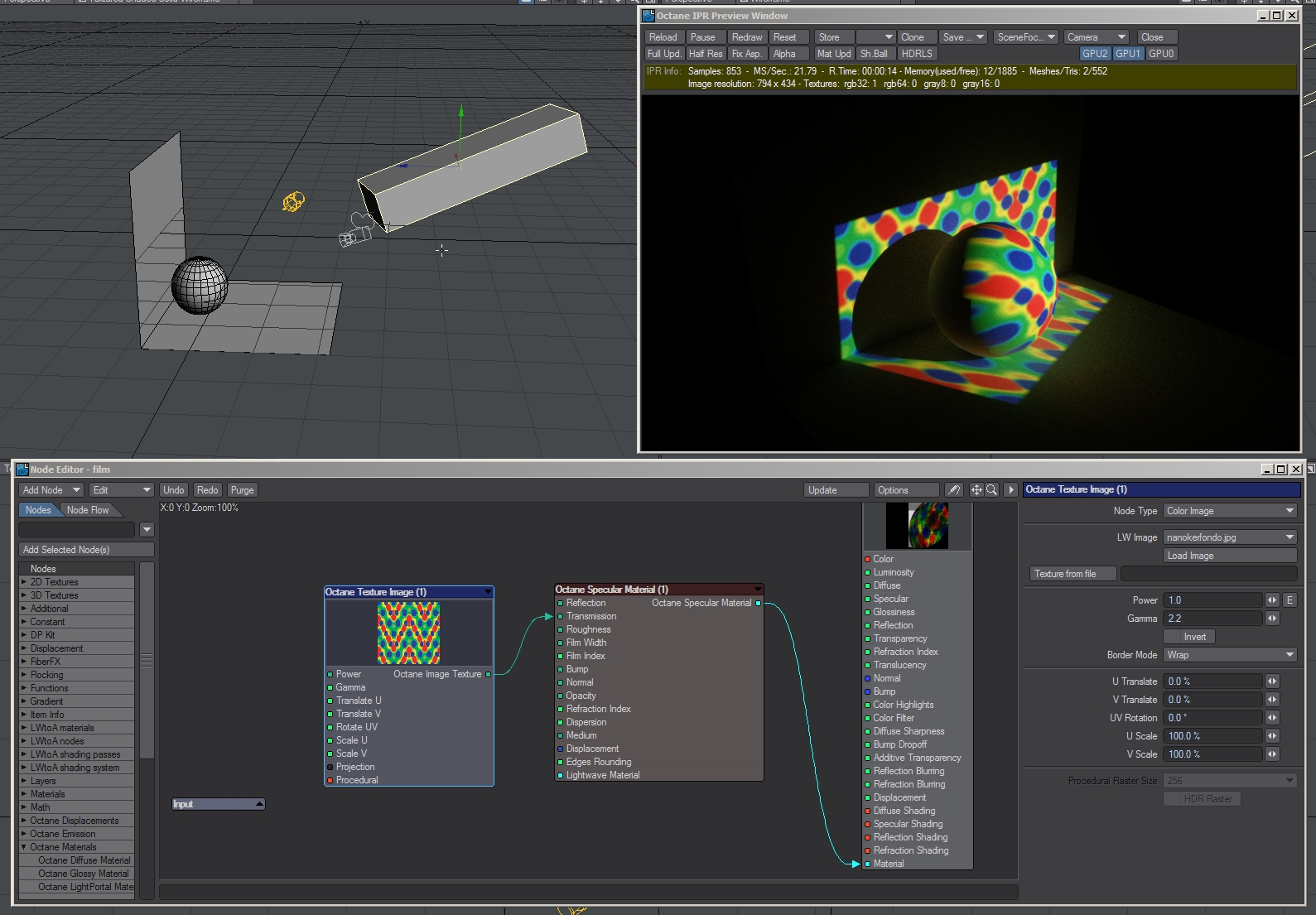Click Reload in IPR window

tap(663, 37)
